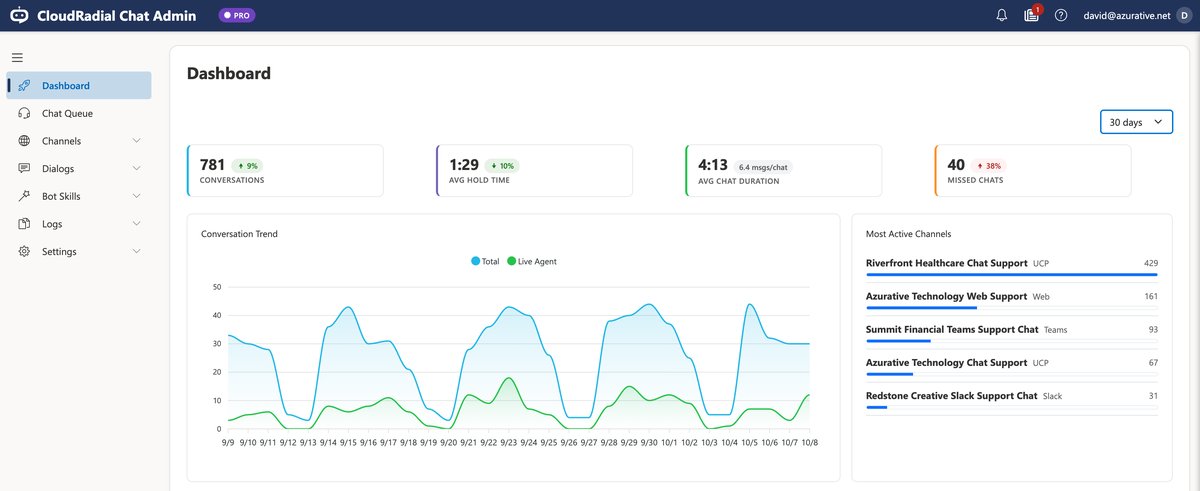
Task: Click the Bot Skills tools icon
Action: [24, 196]
